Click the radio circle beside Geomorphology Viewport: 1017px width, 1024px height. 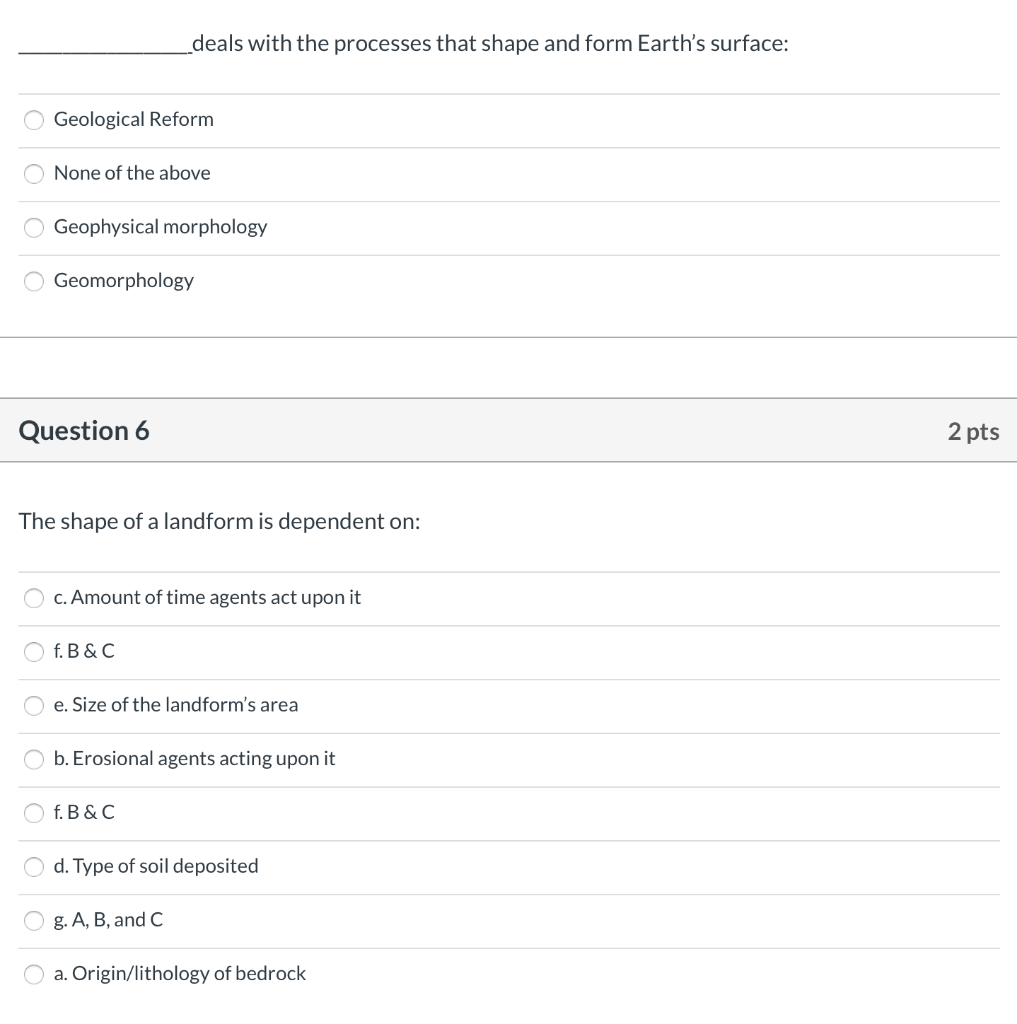click(33, 281)
